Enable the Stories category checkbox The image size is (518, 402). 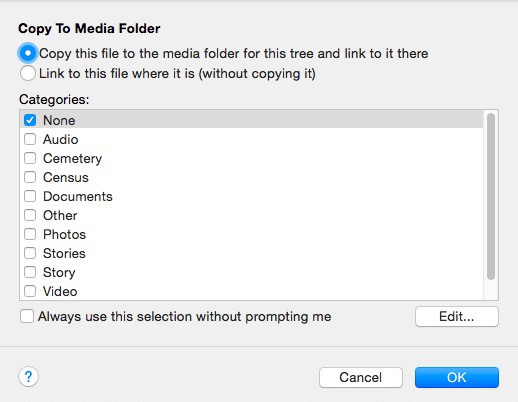[x=30, y=253]
